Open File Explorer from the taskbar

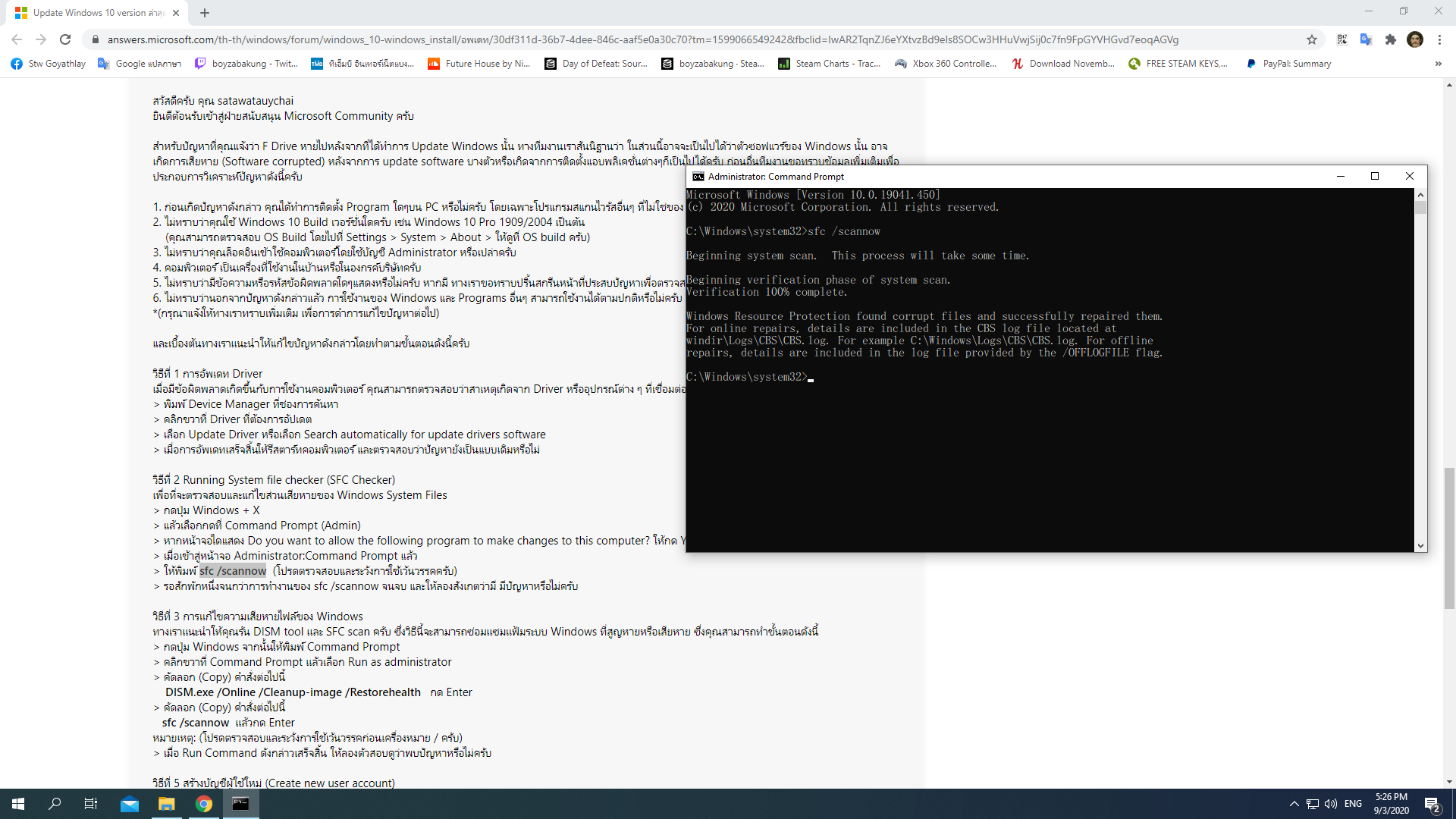pos(166,804)
